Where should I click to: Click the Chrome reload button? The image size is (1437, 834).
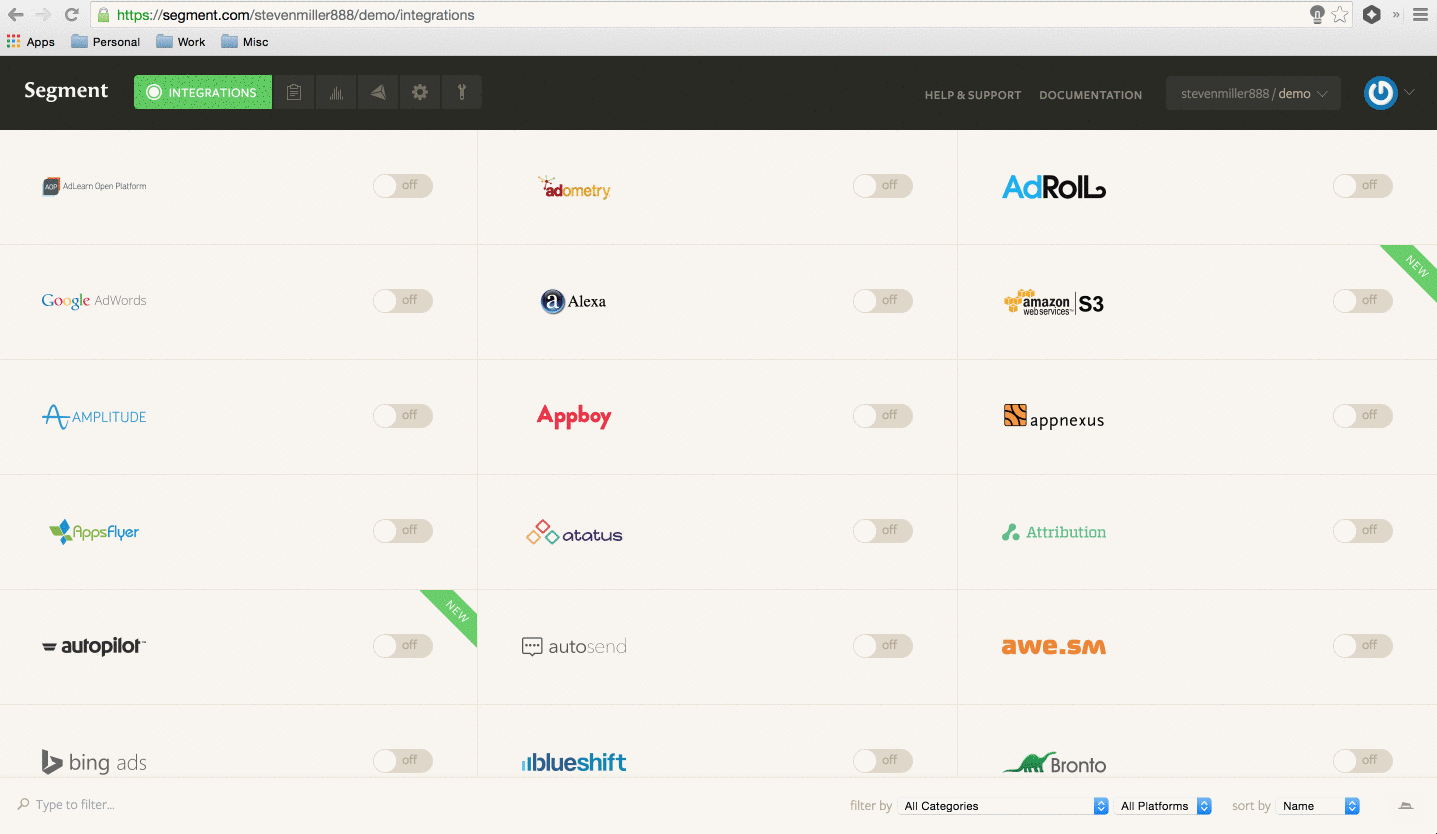pos(71,15)
